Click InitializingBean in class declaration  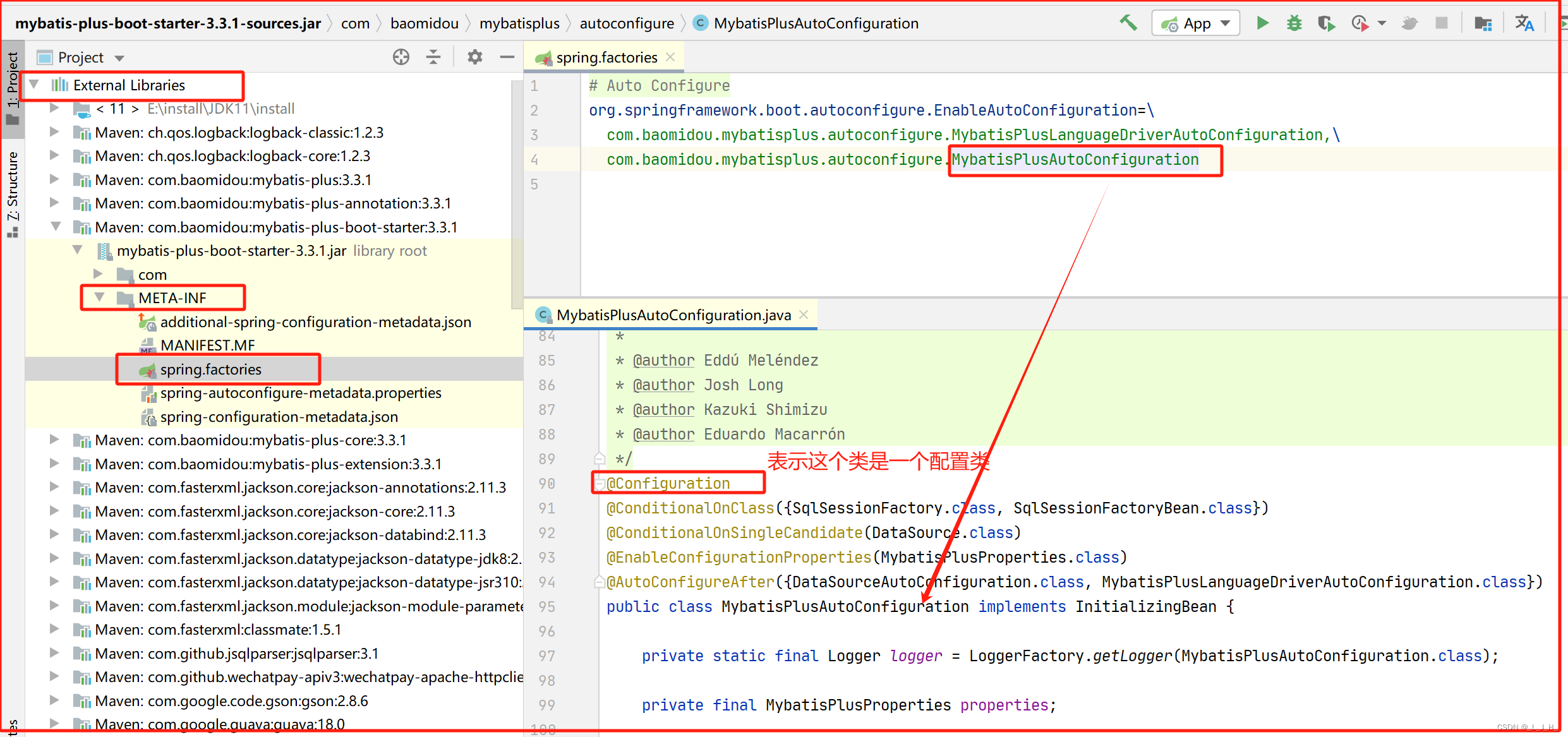coord(1145,607)
